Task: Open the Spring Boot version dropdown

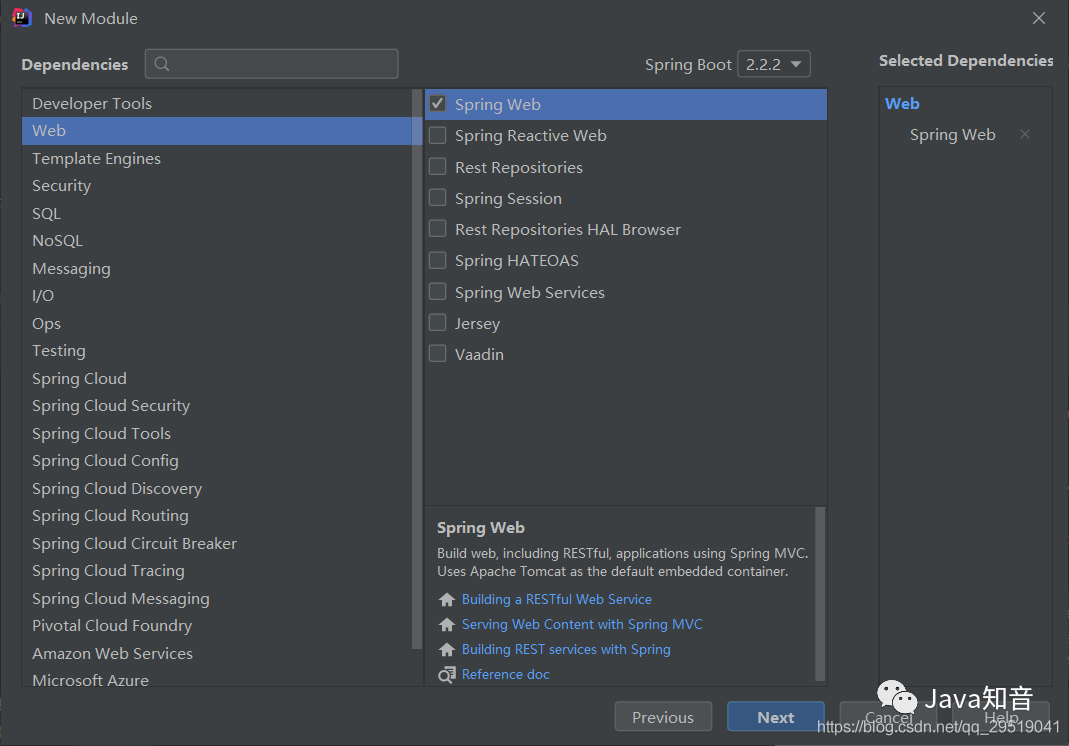Action: tap(774, 64)
